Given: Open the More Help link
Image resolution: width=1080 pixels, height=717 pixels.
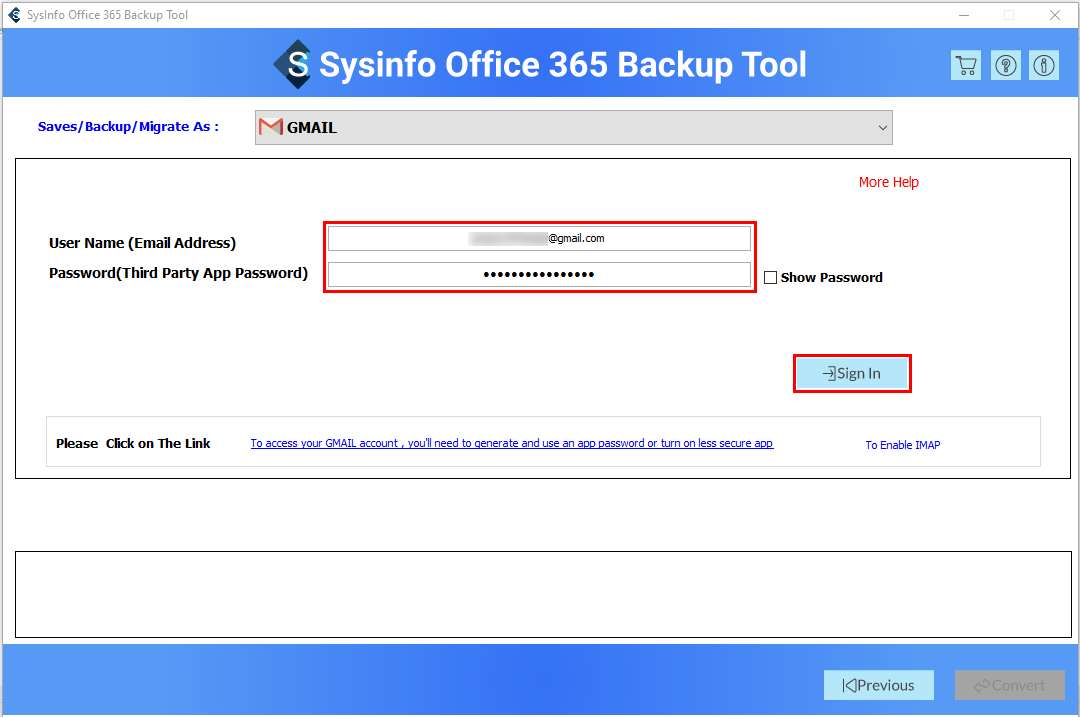Looking at the screenshot, I should (888, 182).
